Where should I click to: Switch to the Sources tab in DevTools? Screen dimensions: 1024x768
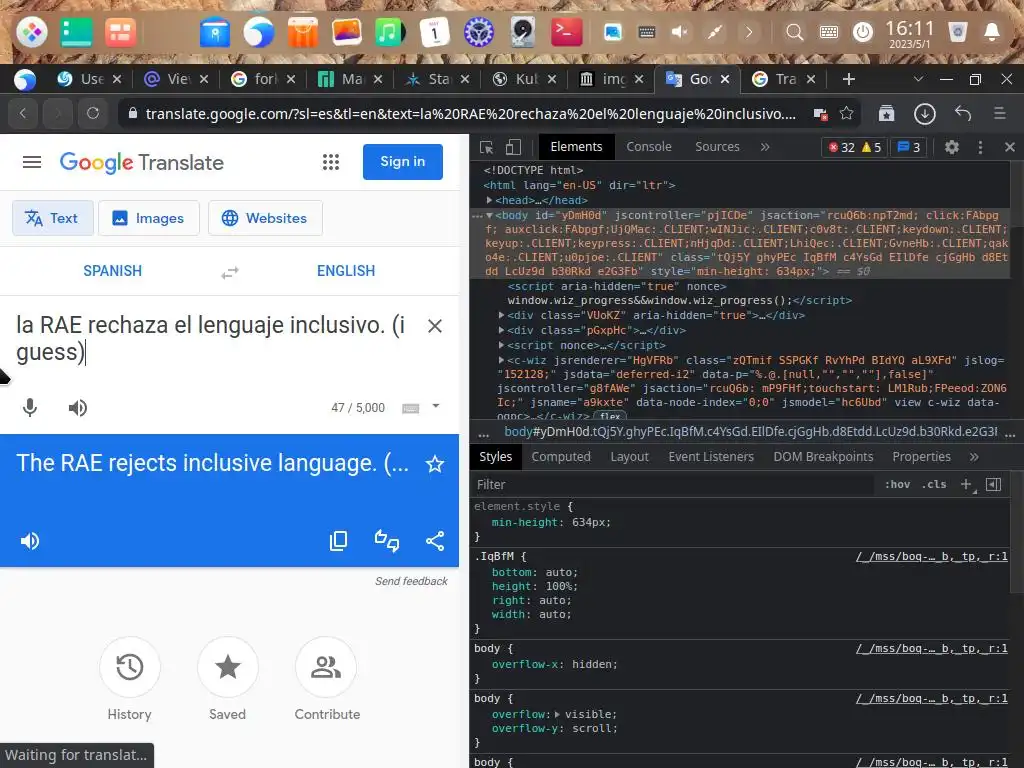717,147
